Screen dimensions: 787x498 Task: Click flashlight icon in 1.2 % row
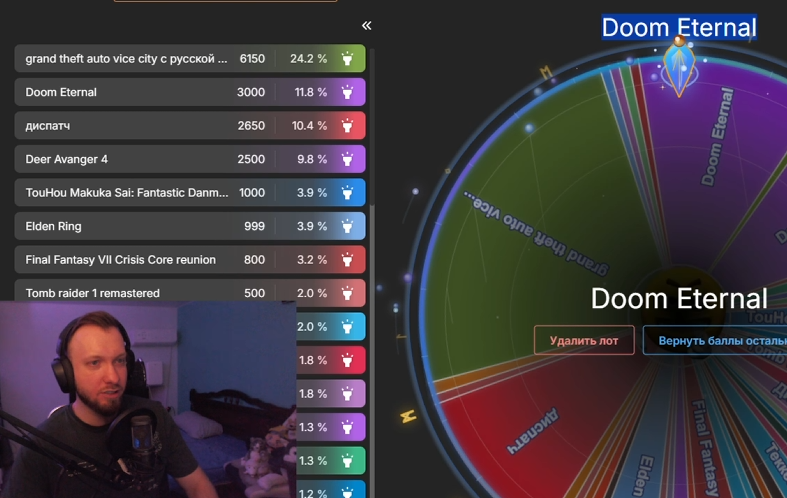pyautogui.click(x=347, y=492)
